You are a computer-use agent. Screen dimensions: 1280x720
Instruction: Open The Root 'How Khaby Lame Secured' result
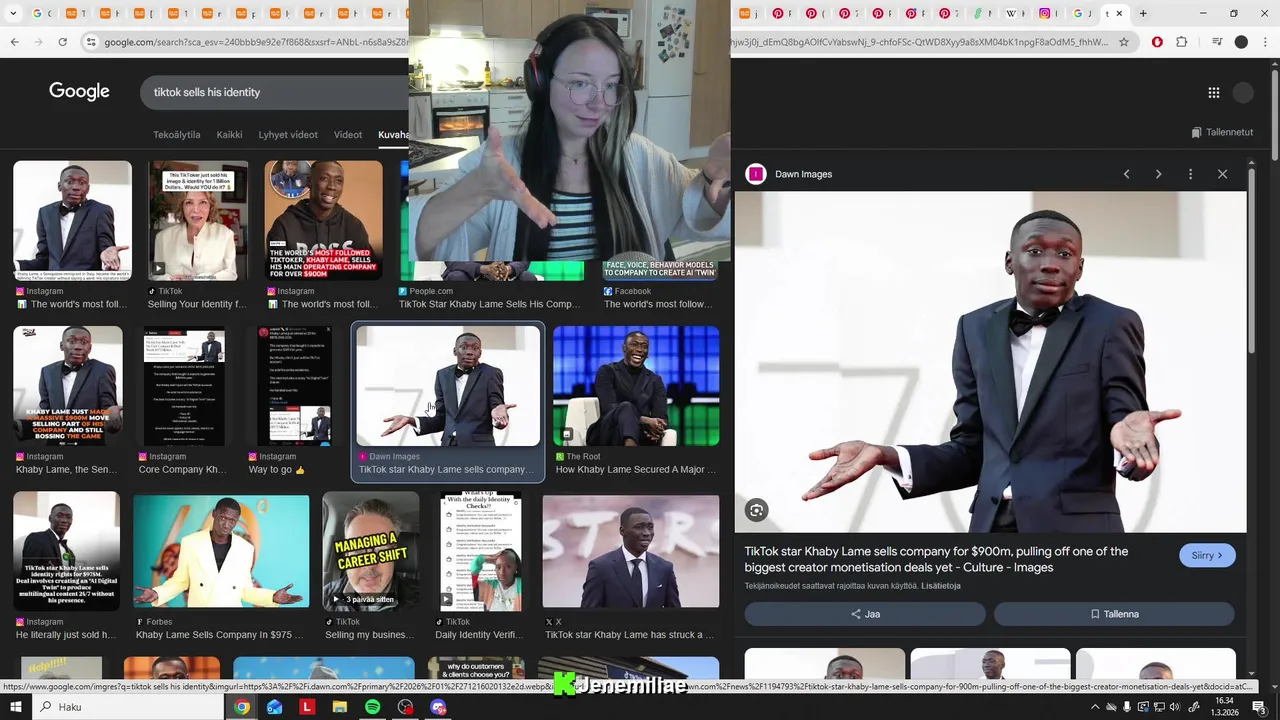[636, 401]
